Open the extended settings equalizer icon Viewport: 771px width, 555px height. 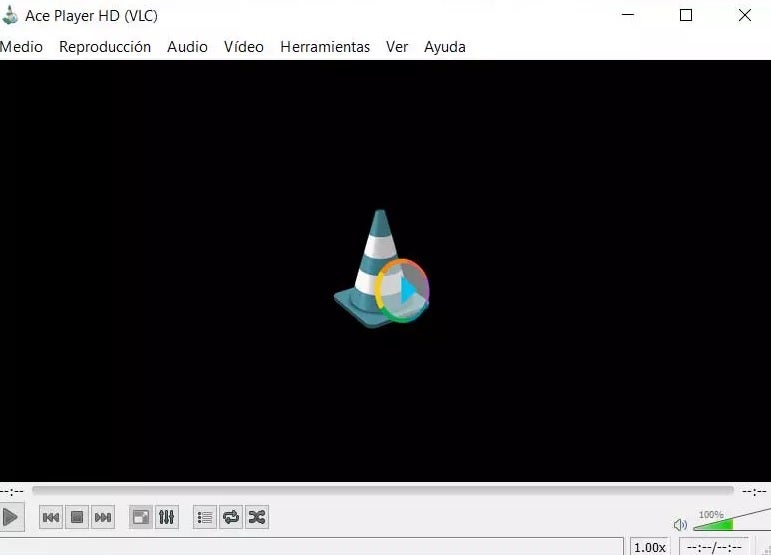(166, 517)
